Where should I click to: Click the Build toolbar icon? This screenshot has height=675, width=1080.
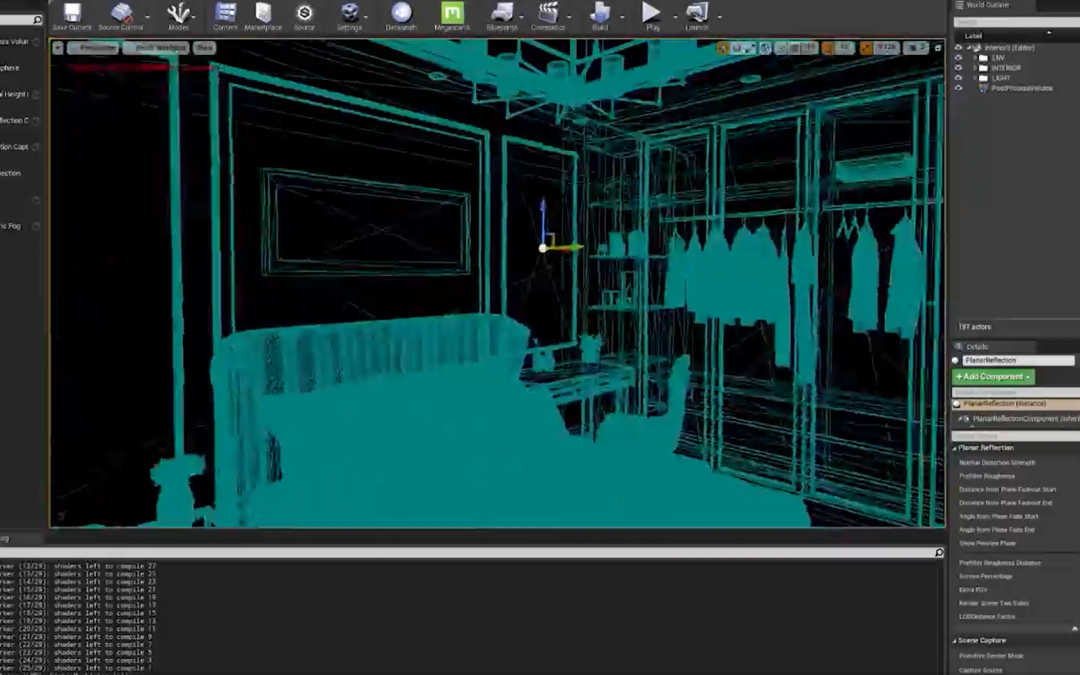click(x=600, y=13)
